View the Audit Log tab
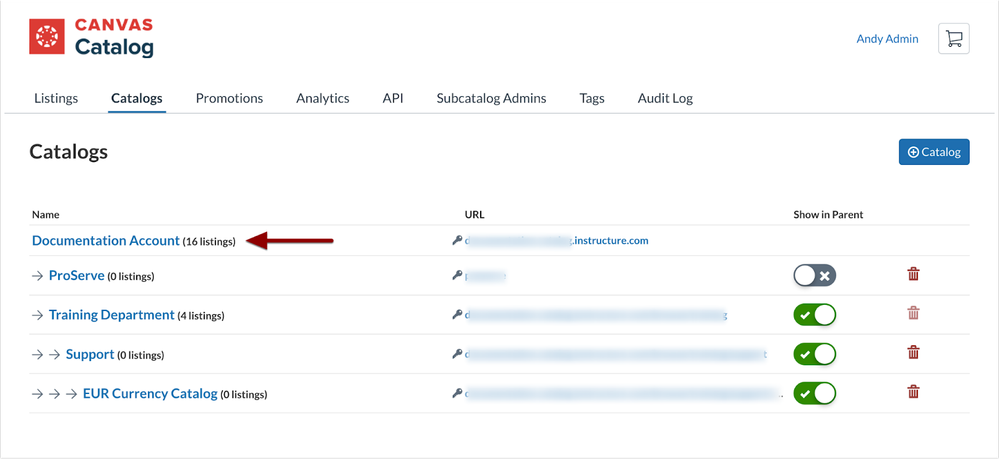Viewport: 999px width, 459px height. (665, 98)
